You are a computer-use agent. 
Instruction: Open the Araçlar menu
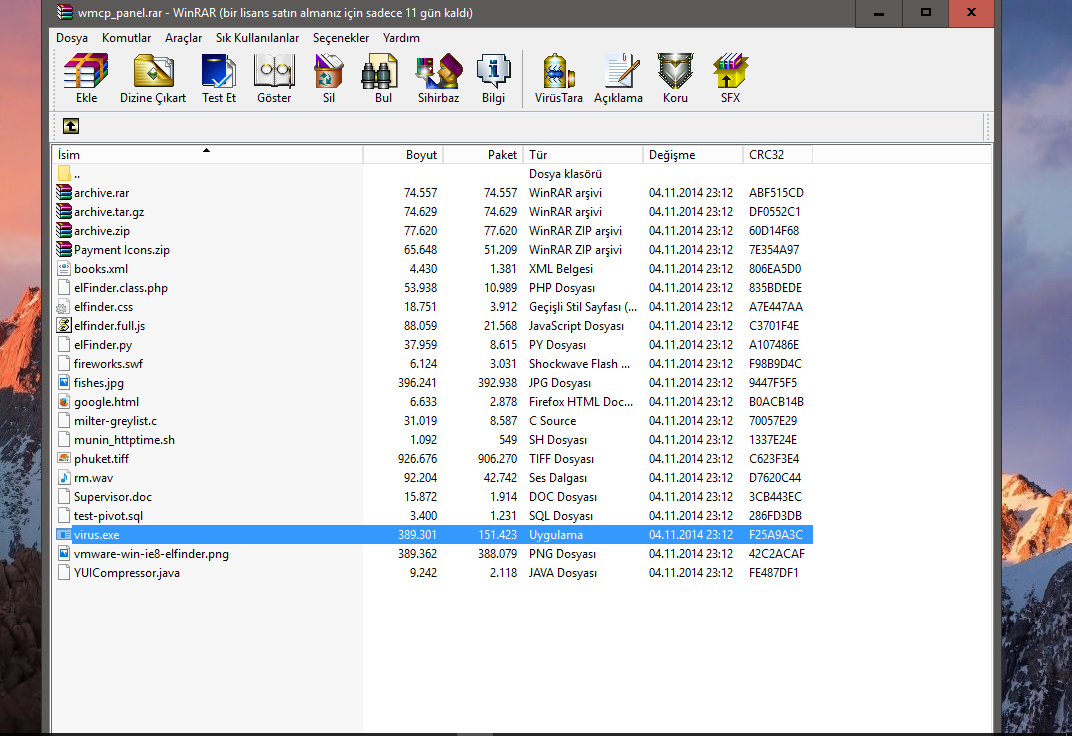click(x=183, y=38)
